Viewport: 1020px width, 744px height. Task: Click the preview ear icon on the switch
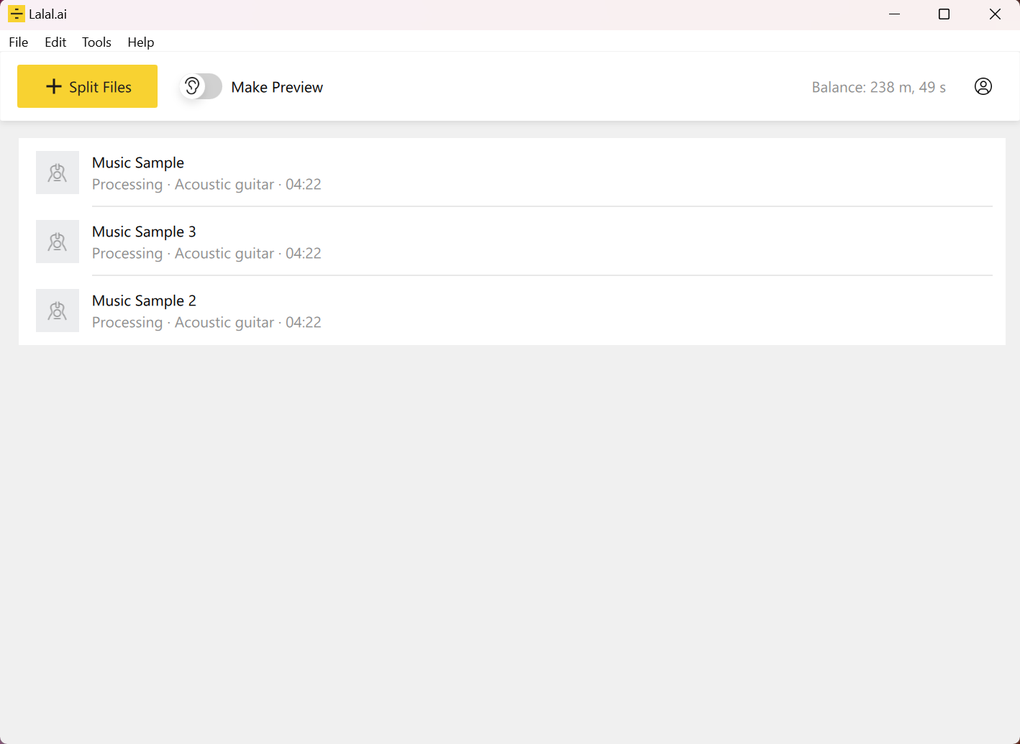(x=191, y=86)
